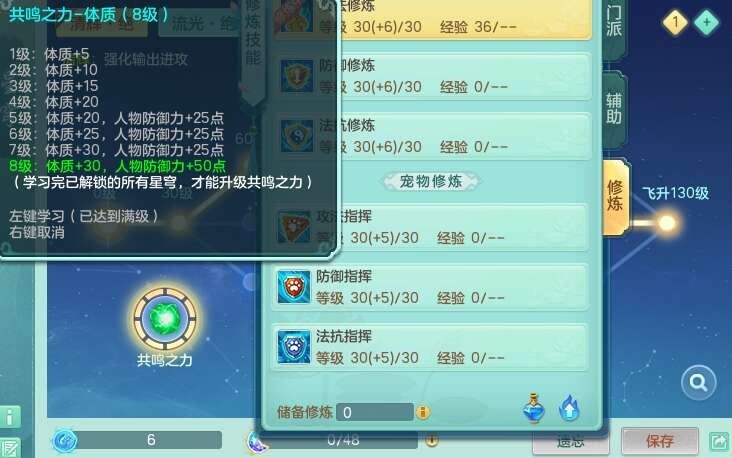This screenshot has width=732, height=458.
Task: Click the 储备修炼 value field
Action: point(375,412)
